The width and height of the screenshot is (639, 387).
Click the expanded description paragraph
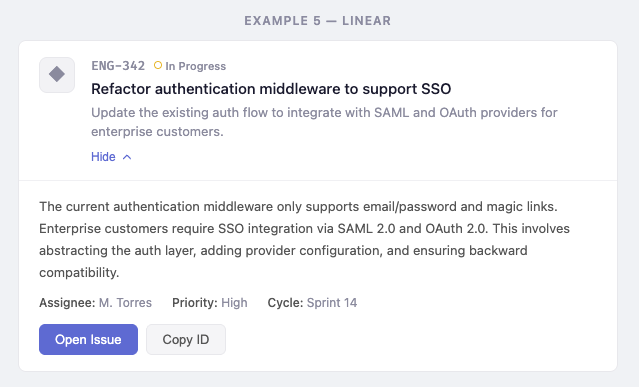304,240
